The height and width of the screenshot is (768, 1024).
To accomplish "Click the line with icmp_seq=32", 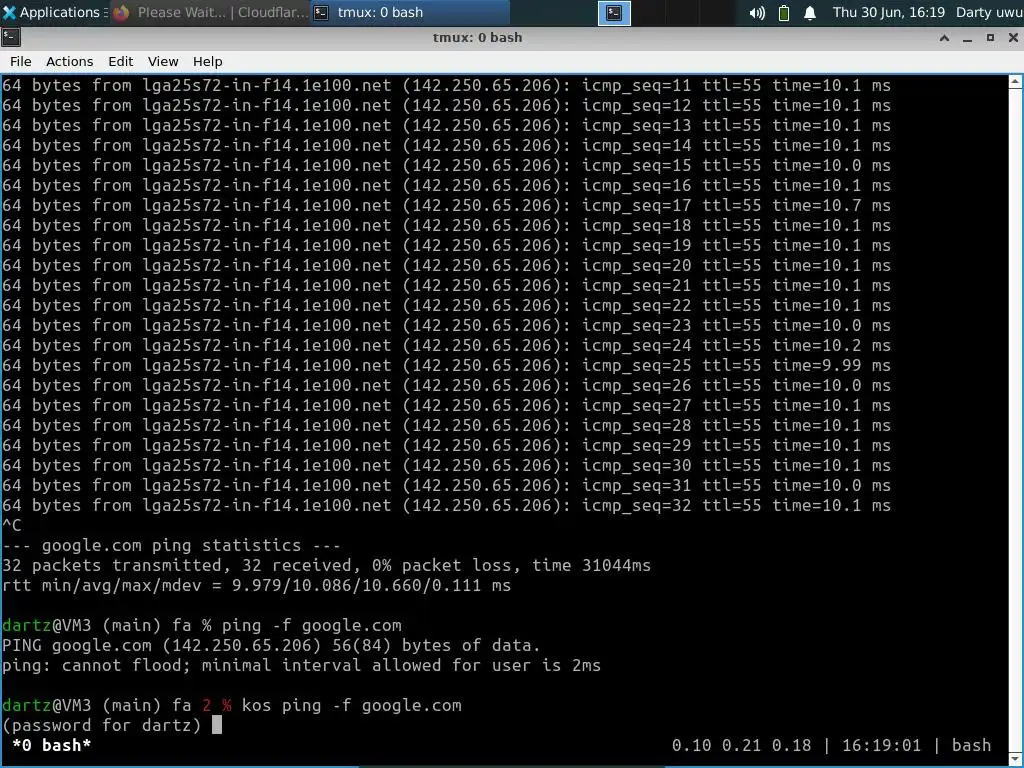I will pos(446,505).
